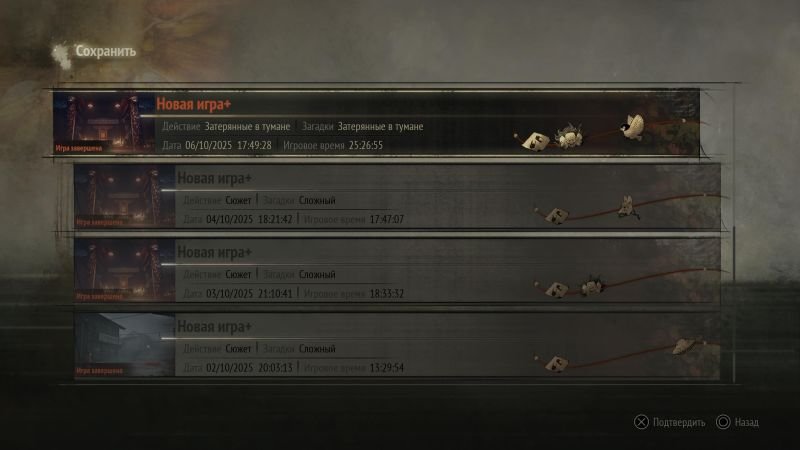Viewport: 800px width, 450px height.
Task: Confirm with the Подтвердить label
Action: pyautogui.click(x=679, y=422)
